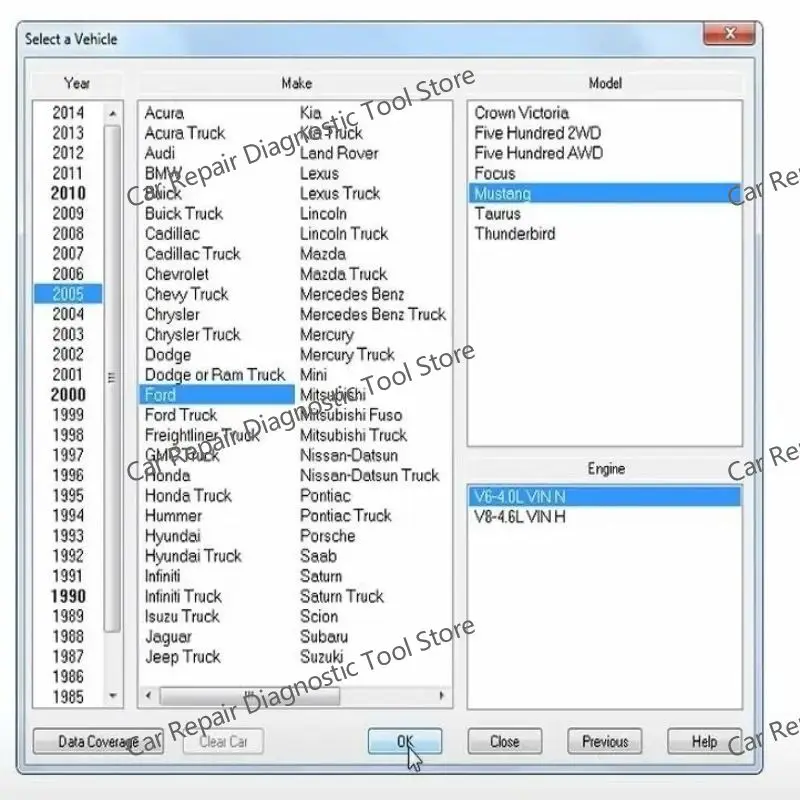Select Mini make

[313, 374]
